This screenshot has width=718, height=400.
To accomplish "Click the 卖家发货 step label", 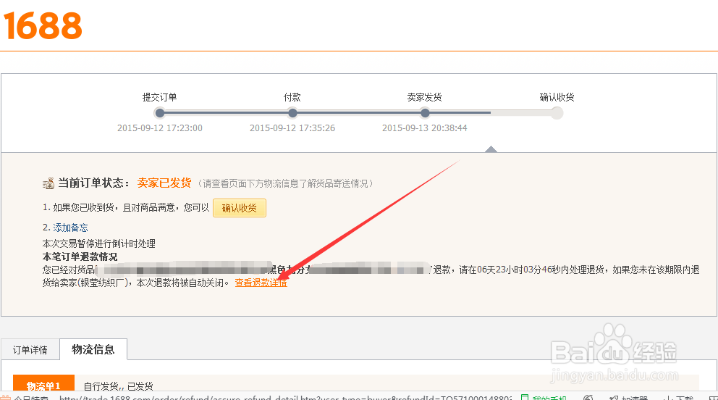I will [424, 97].
